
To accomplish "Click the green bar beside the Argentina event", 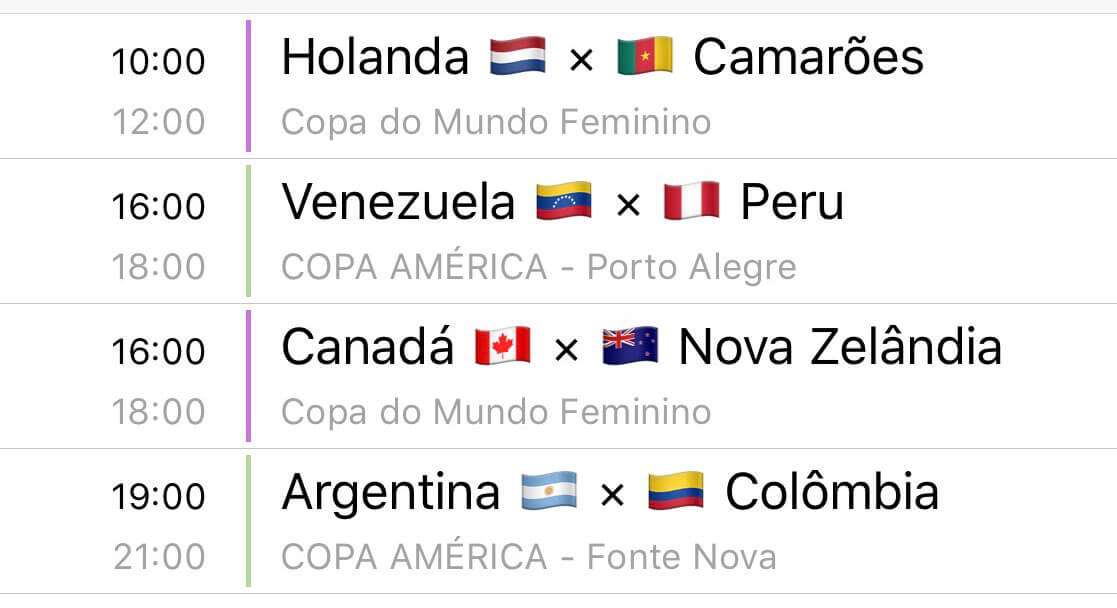I will [x=248, y=521].
